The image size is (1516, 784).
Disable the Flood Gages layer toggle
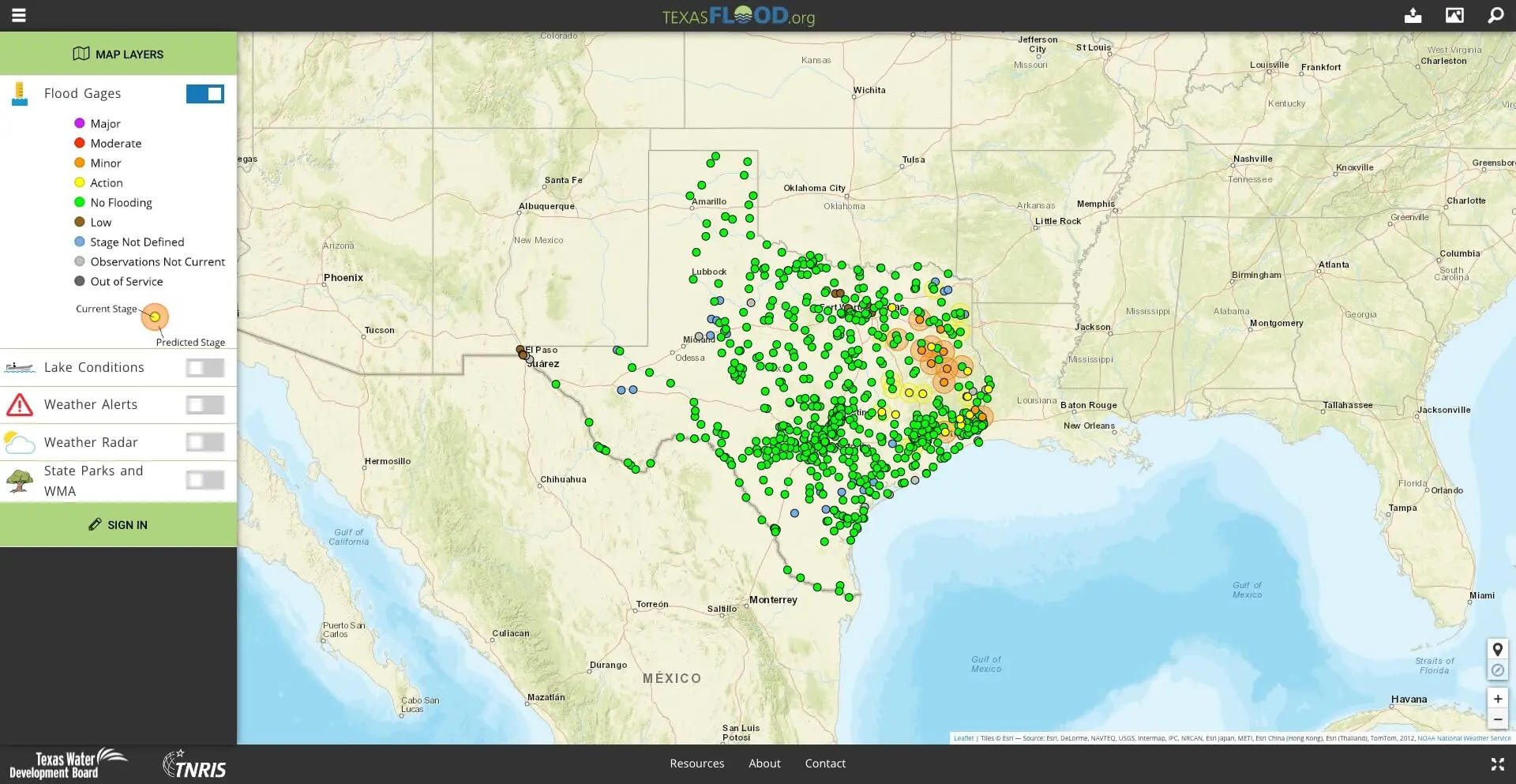click(205, 94)
